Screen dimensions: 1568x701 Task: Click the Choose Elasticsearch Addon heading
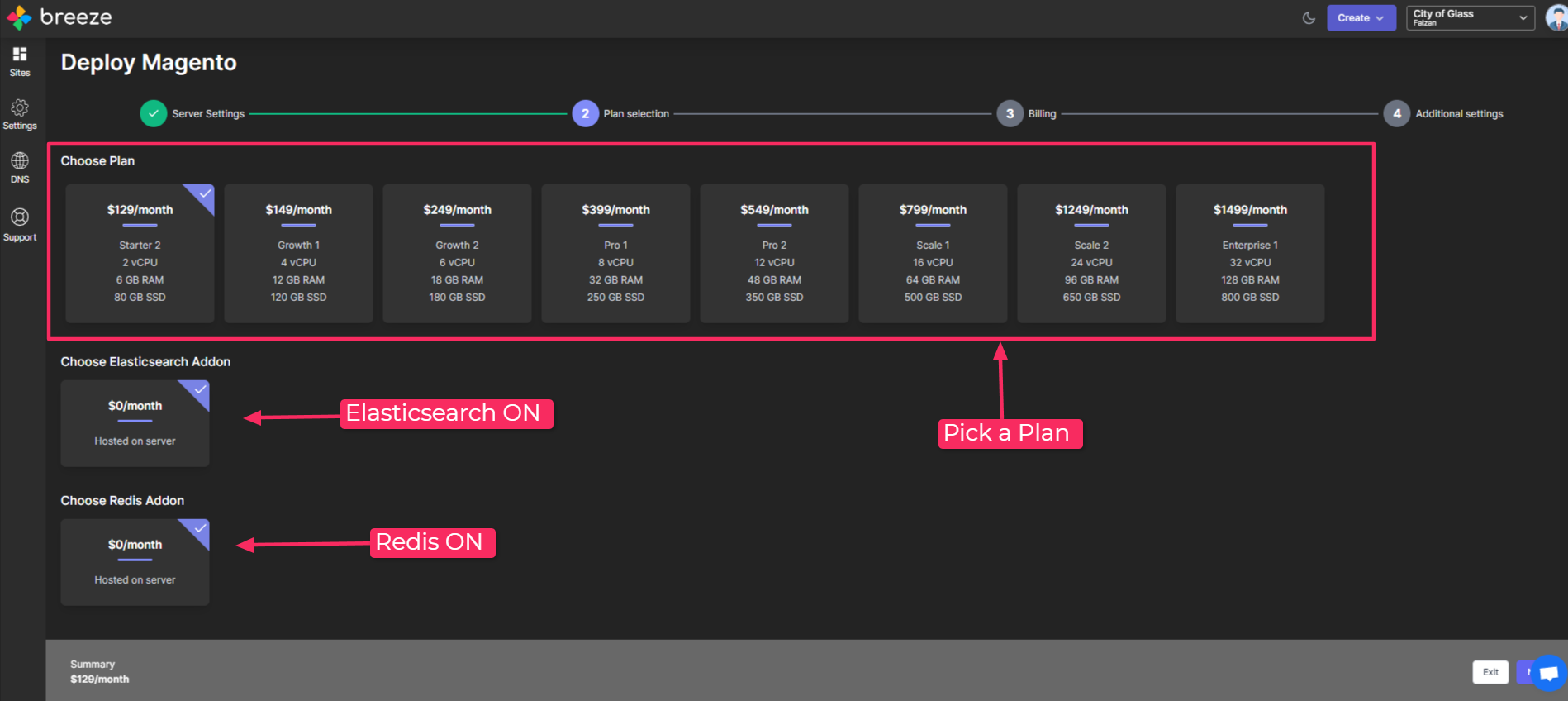point(145,362)
